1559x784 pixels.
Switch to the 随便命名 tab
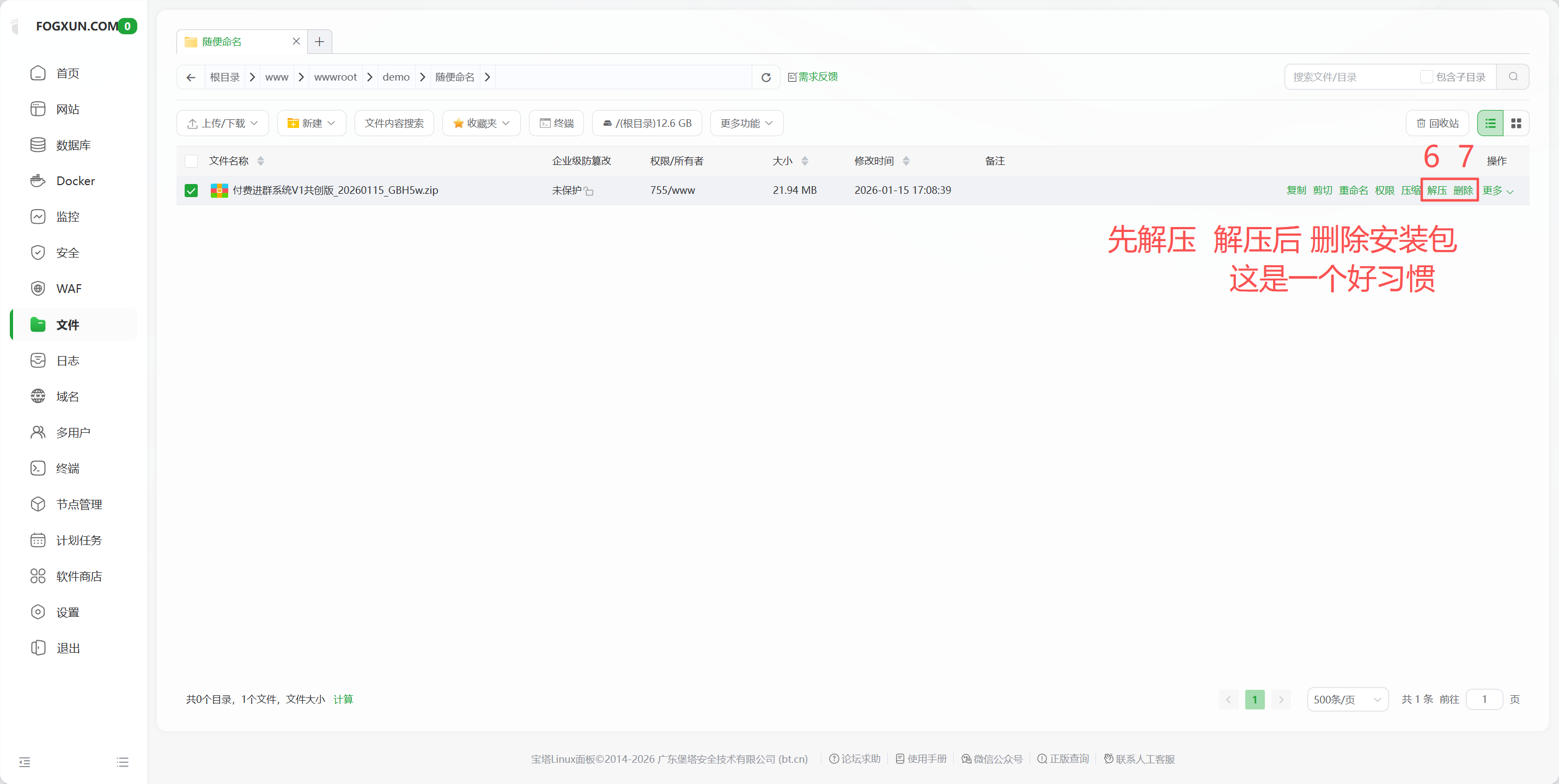coord(222,41)
